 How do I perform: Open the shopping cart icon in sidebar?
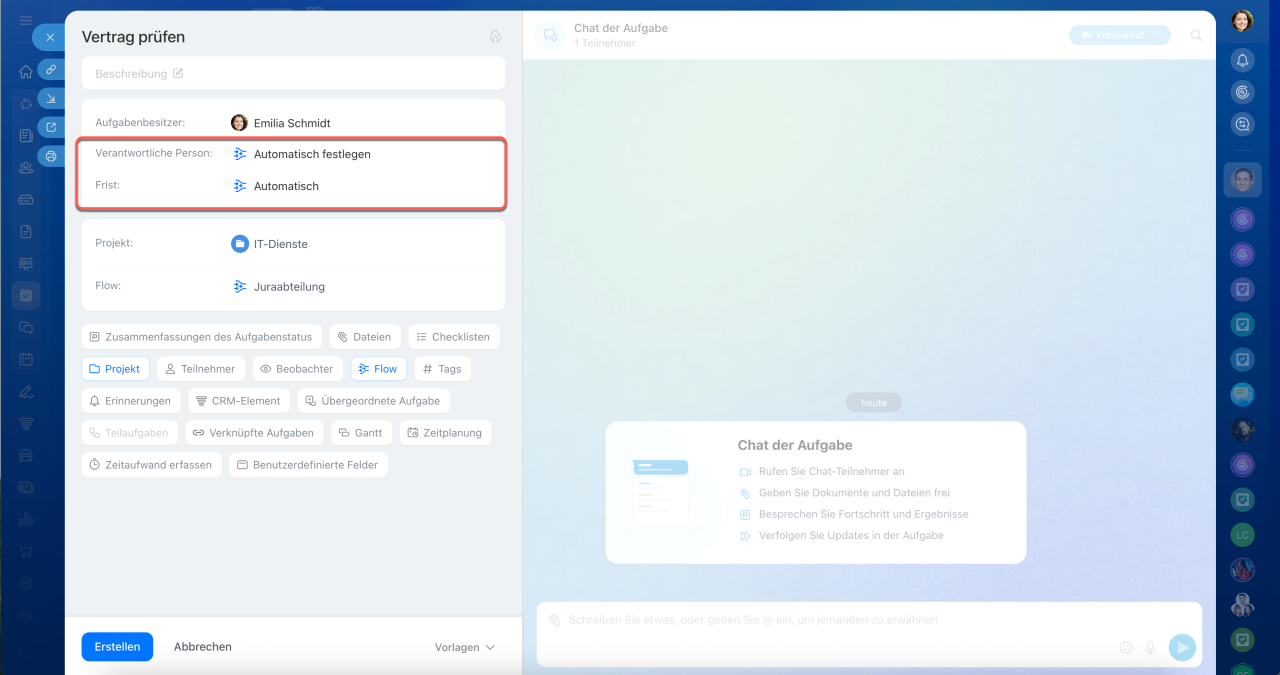click(26, 551)
